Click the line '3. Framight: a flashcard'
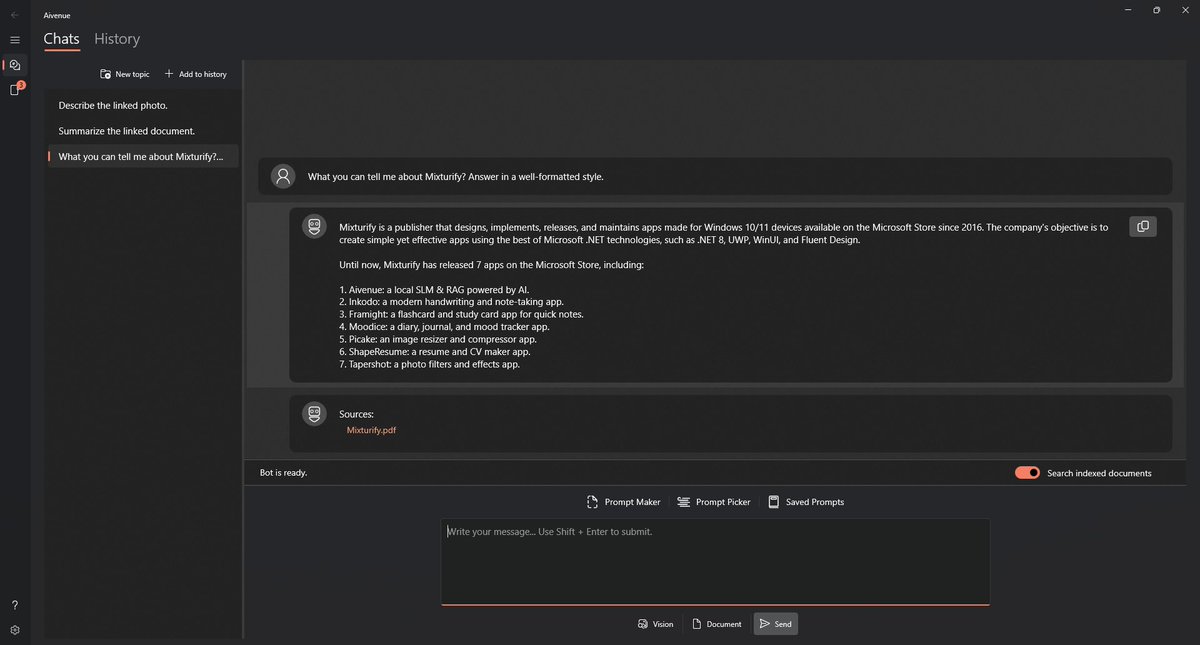This screenshot has width=1200, height=645. click(461, 314)
